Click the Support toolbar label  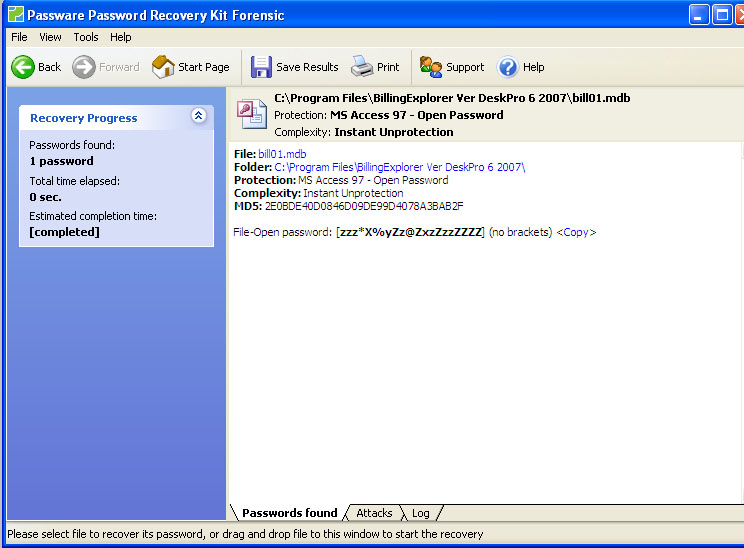click(465, 67)
